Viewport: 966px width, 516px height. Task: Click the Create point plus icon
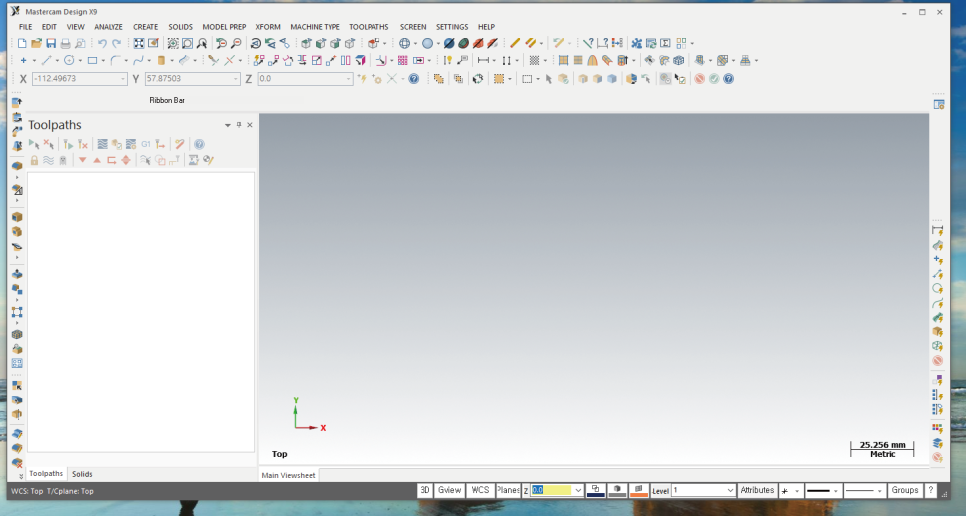click(23, 60)
